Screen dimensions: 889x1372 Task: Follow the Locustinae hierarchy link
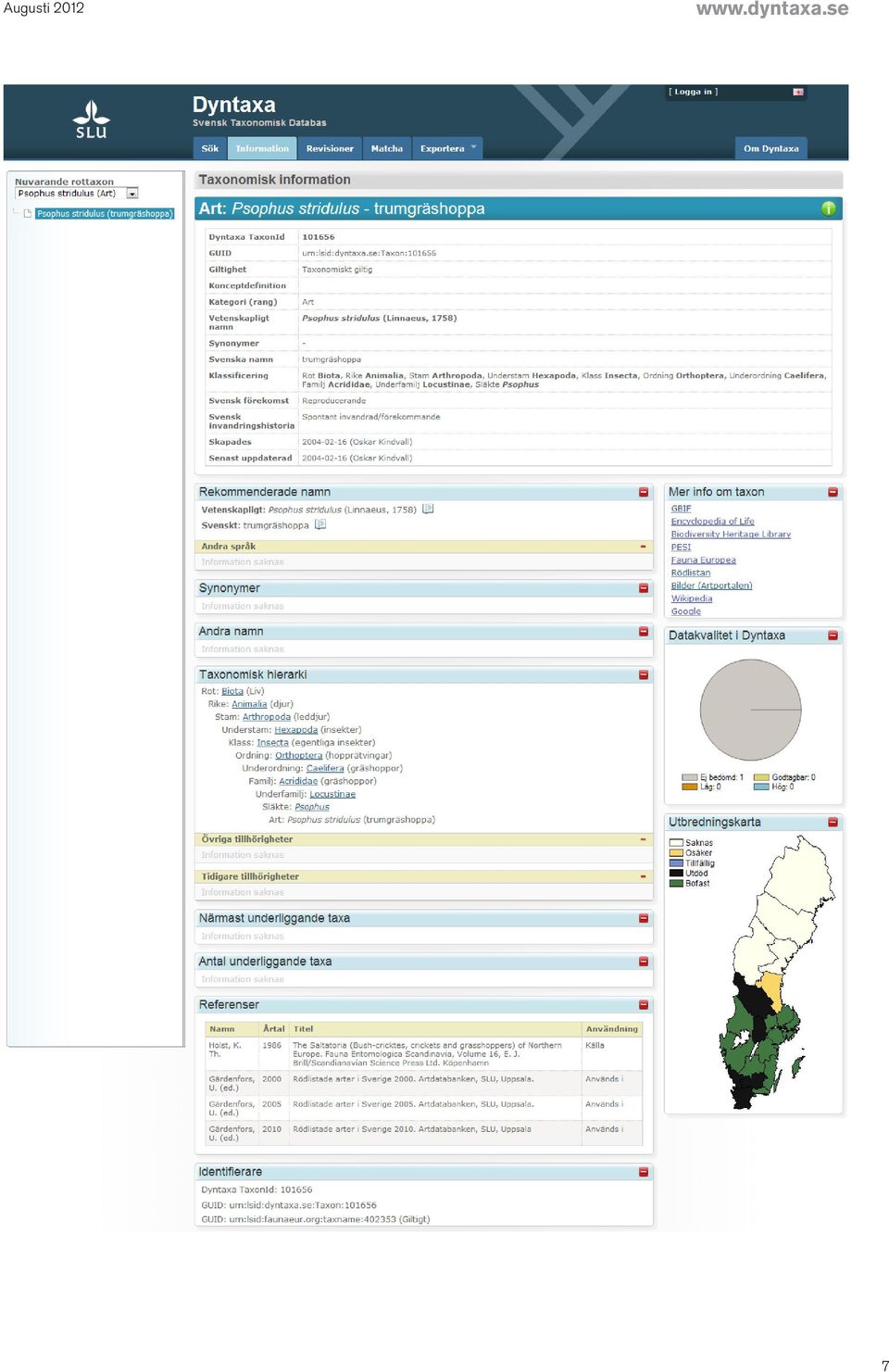pos(332,795)
